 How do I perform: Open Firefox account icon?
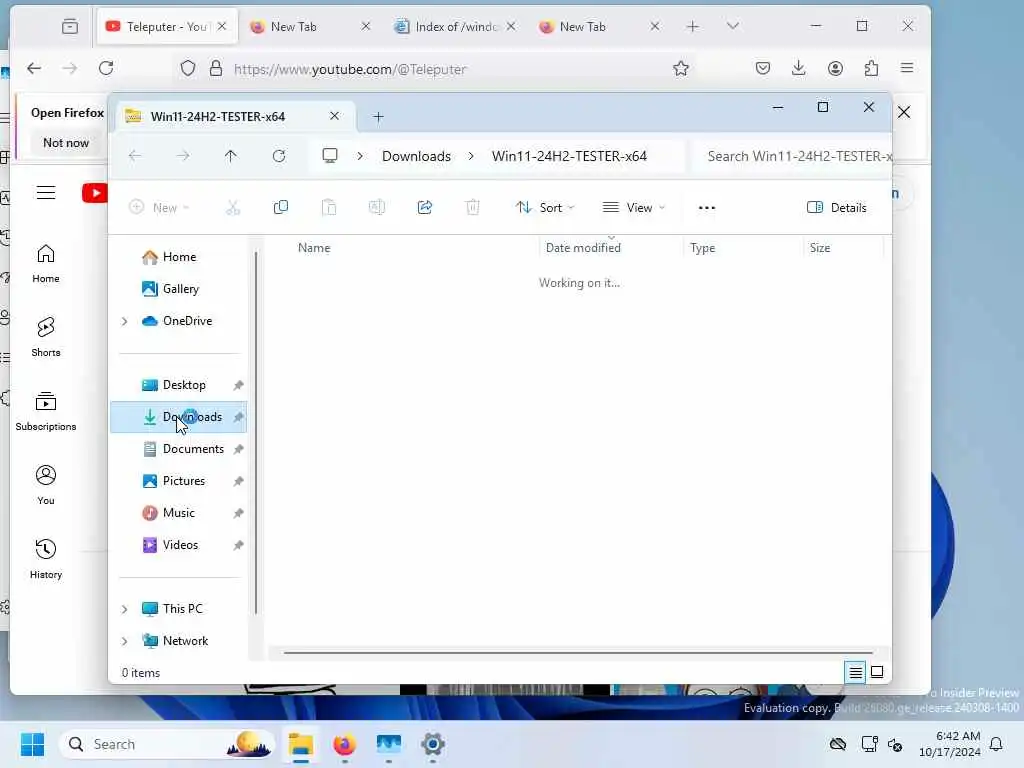click(835, 69)
